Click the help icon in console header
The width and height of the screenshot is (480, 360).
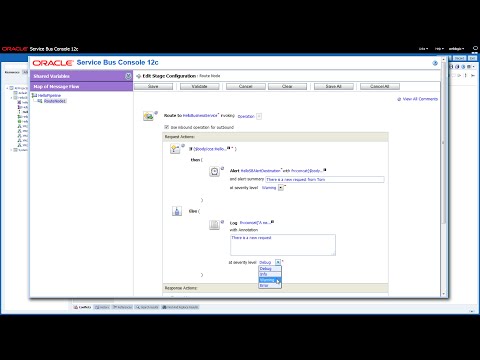tap(435, 63)
